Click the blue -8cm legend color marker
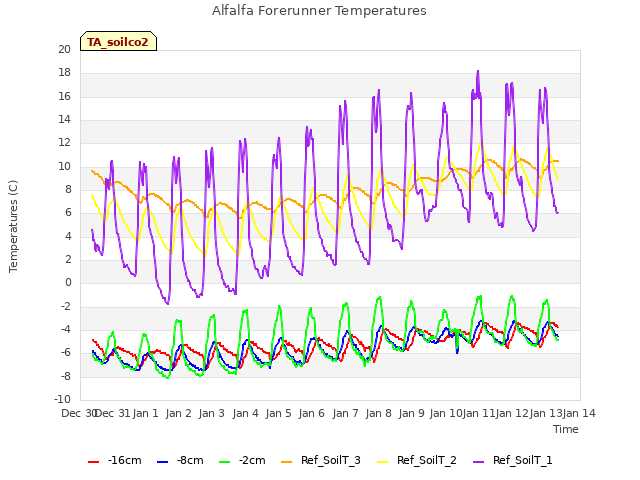The height and width of the screenshot is (480, 640). pos(162,462)
